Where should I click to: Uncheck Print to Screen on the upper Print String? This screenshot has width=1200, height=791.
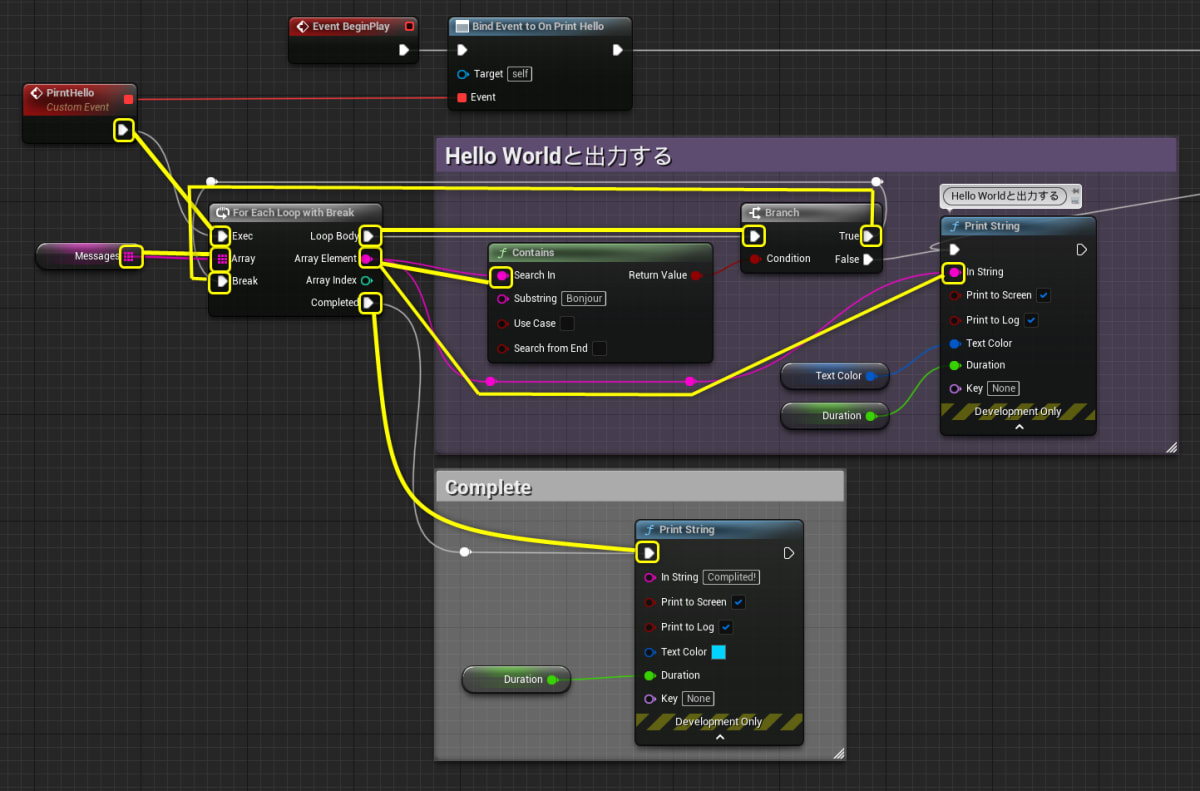point(1043,295)
